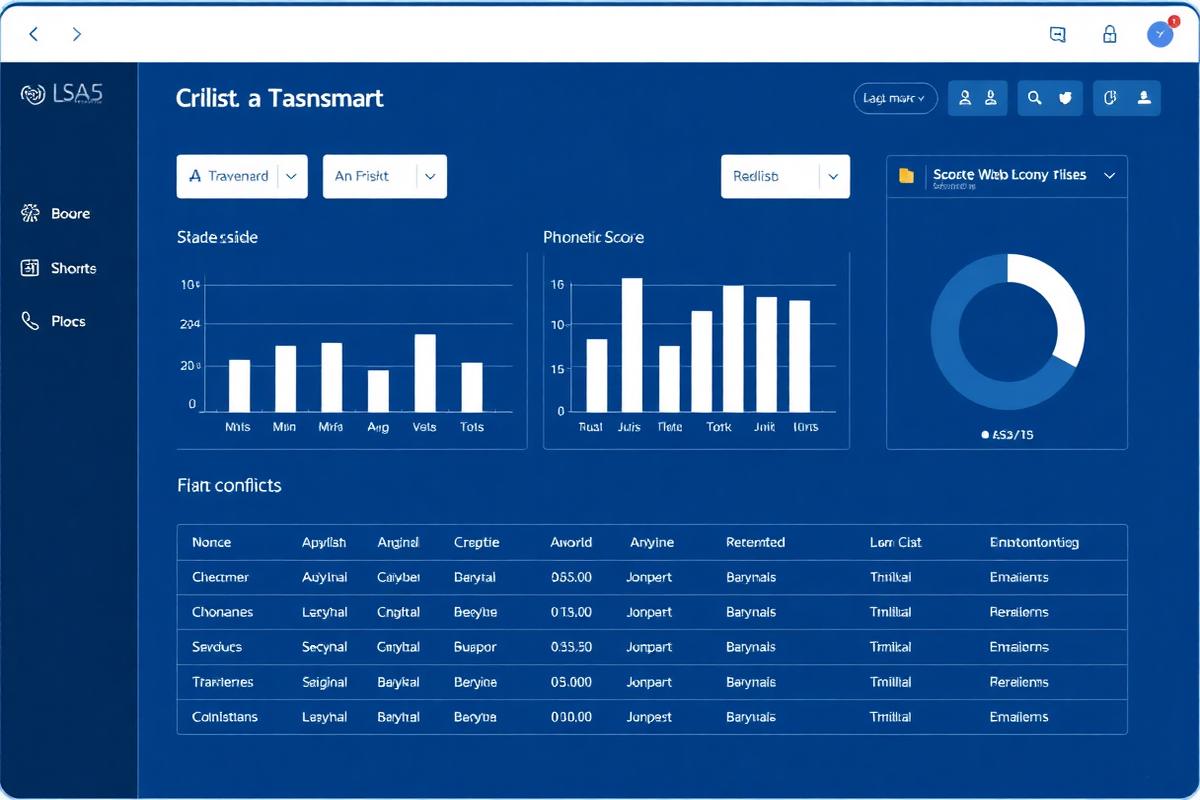Open the Travenard dropdown
1200x800 pixels.
[242, 176]
